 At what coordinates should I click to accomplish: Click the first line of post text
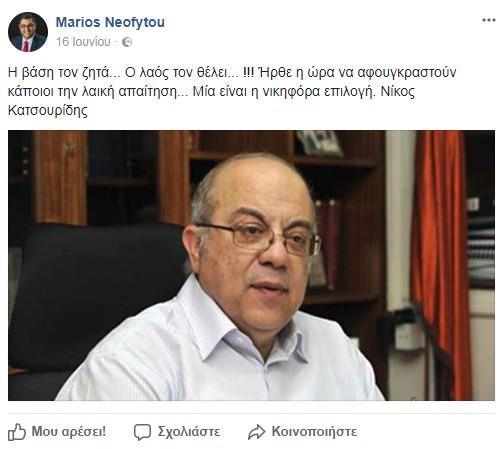click(x=232, y=72)
